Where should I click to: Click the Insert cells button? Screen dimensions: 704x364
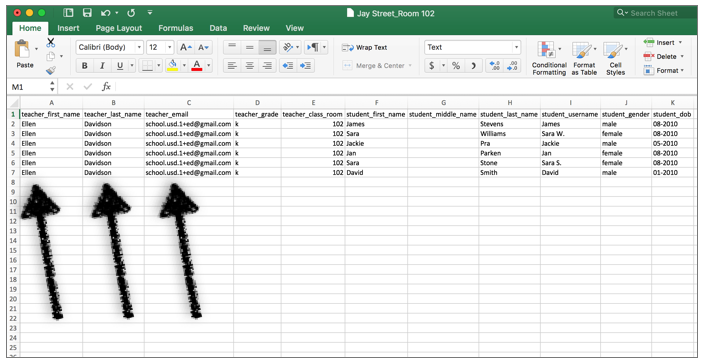[x=663, y=43]
